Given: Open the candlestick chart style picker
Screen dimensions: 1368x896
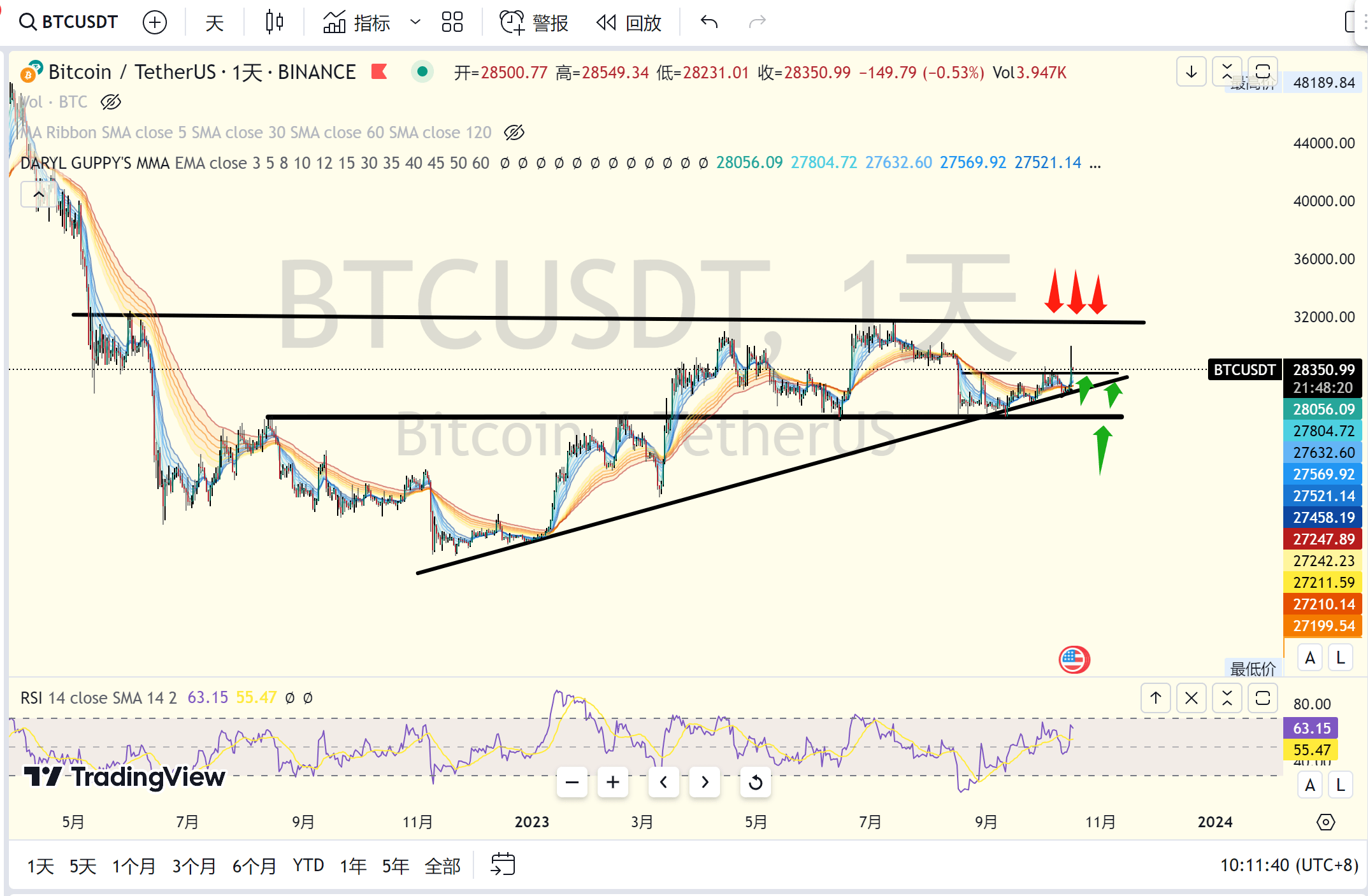Looking at the screenshot, I should click(x=275, y=22).
